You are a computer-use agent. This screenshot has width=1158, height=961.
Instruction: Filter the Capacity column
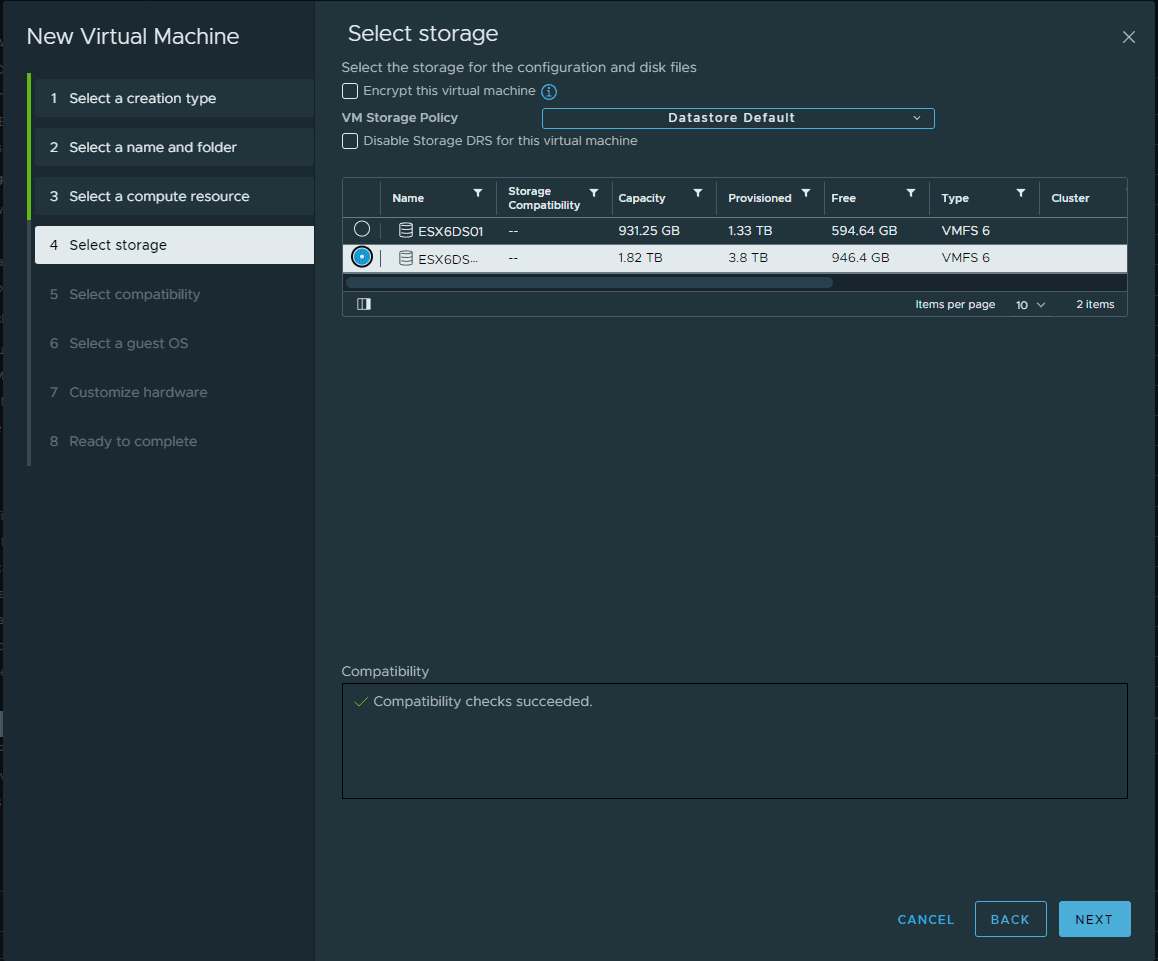[x=698, y=193]
